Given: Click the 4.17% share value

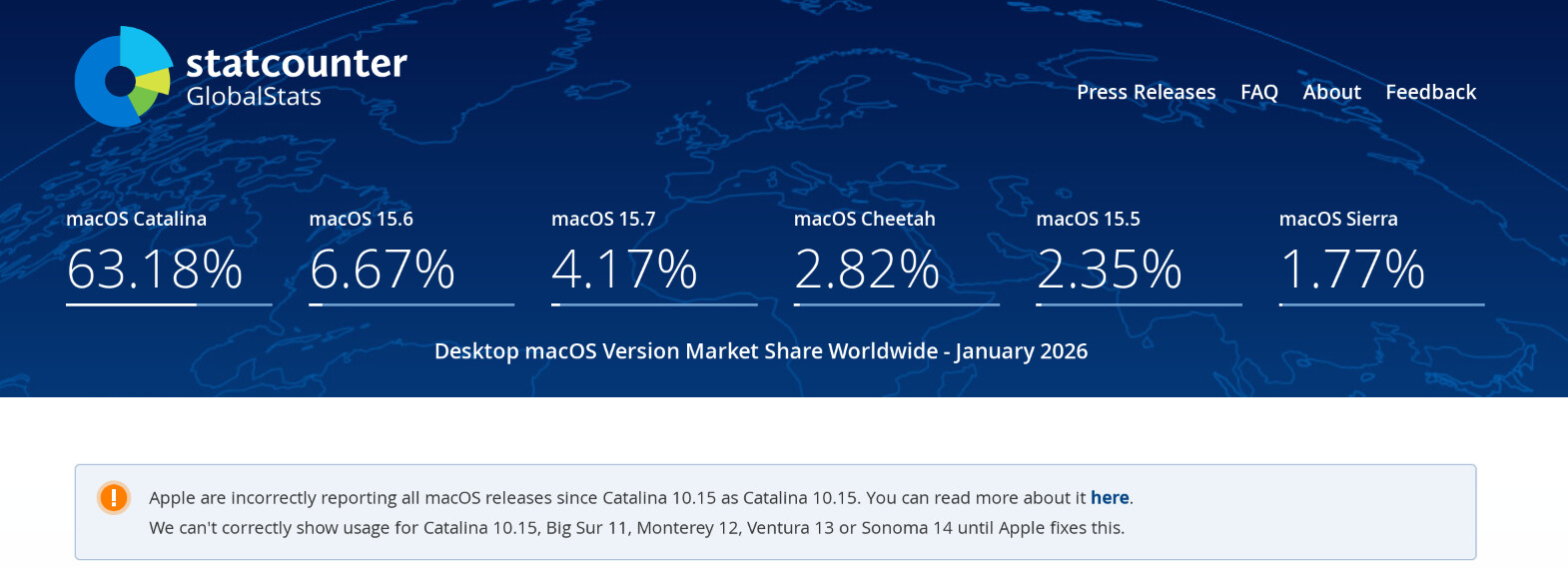Looking at the screenshot, I should 624,270.
